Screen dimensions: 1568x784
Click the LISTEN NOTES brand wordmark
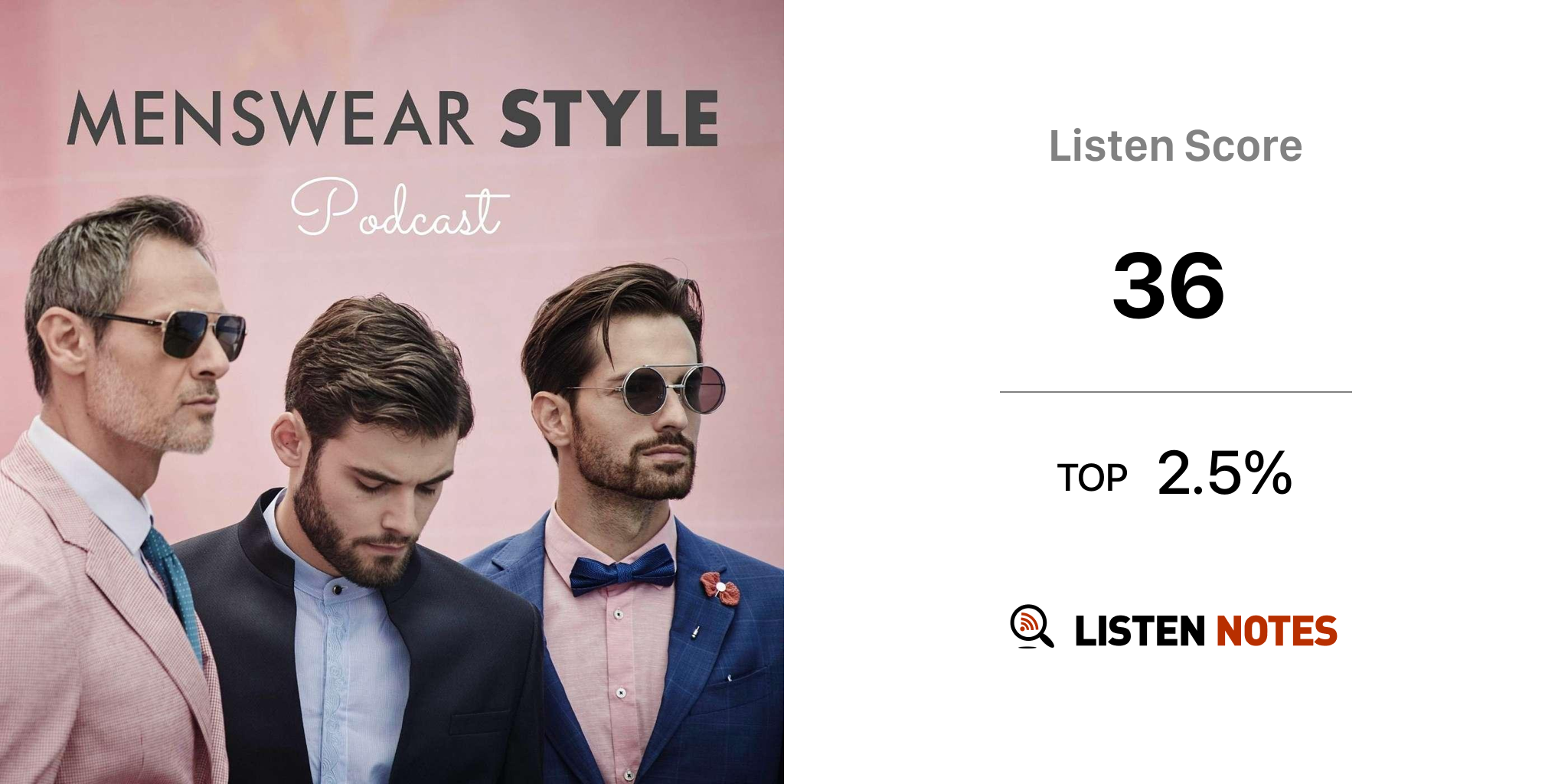[1206, 631]
